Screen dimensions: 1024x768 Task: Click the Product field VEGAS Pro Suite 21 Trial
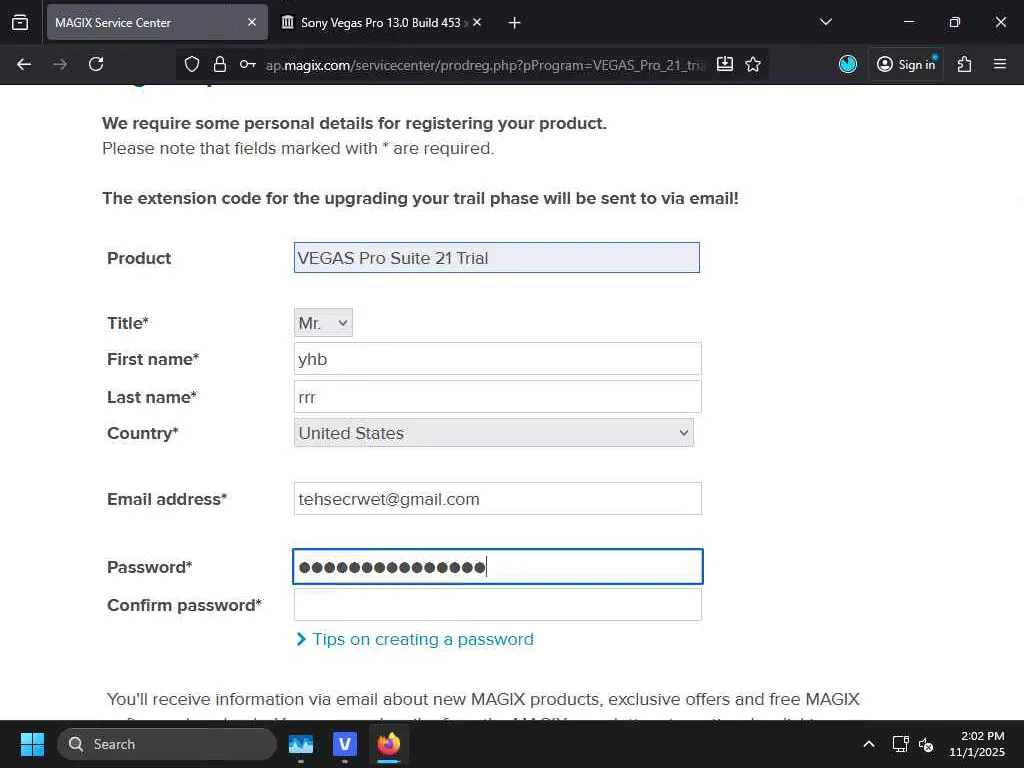click(496, 258)
